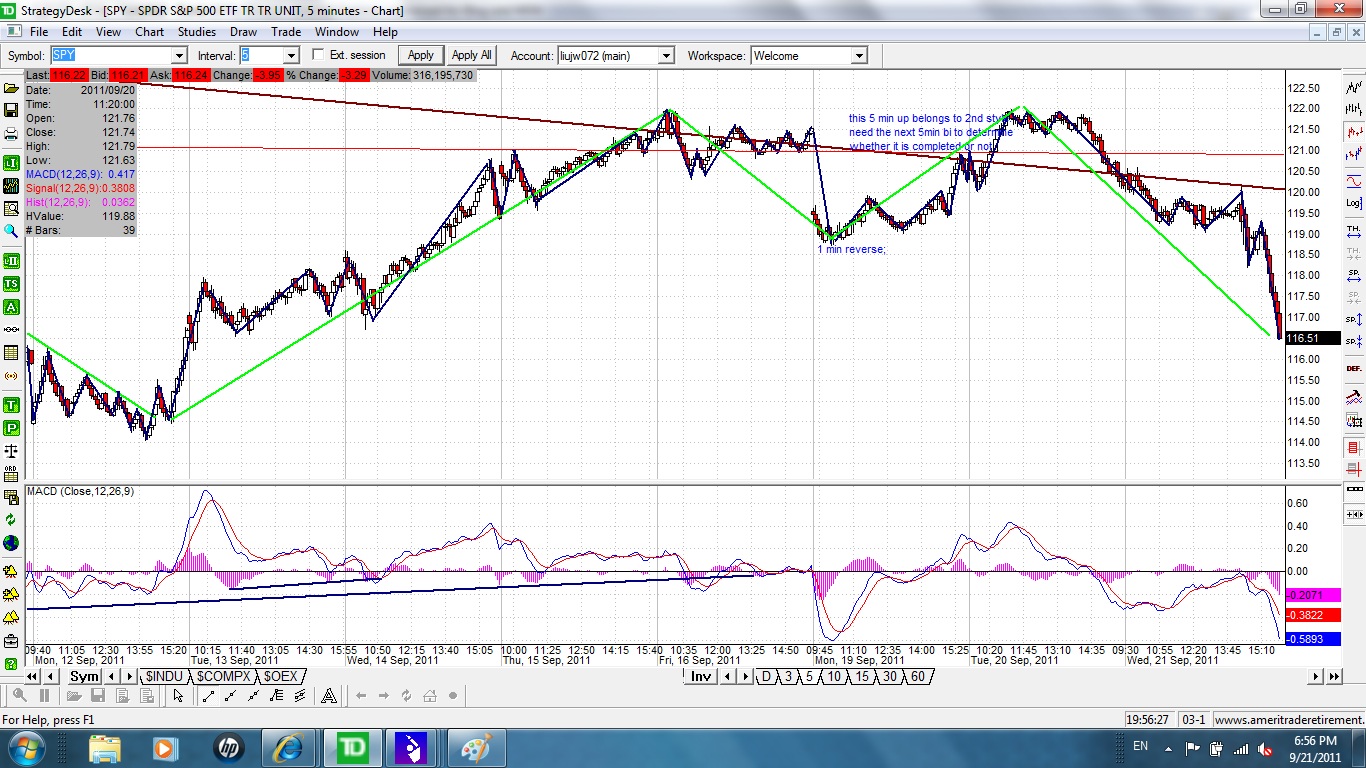The image size is (1366, 768).
Task: Click the MACD (Close,12,26,9) study label
Action: [x=80, y=491]
